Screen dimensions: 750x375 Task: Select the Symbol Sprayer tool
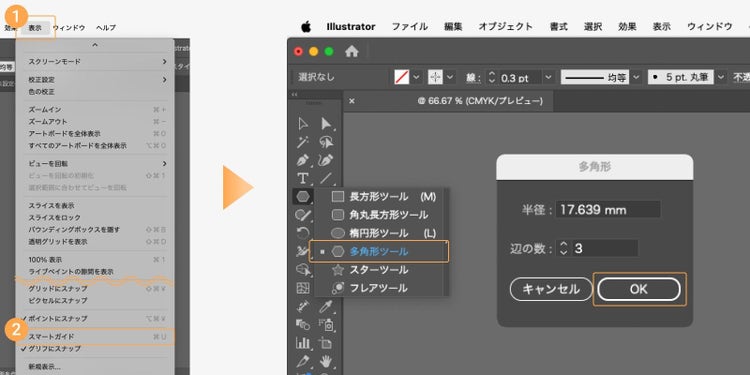[326, 324]
